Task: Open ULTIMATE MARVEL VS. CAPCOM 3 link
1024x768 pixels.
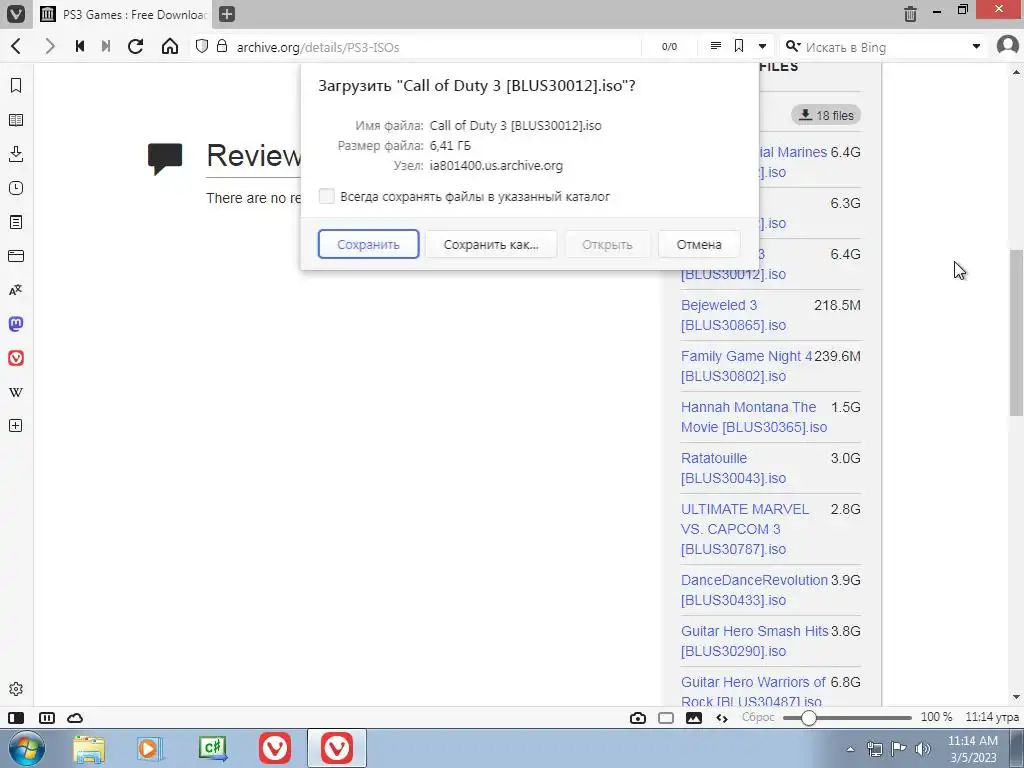Action: pos(744,529)
